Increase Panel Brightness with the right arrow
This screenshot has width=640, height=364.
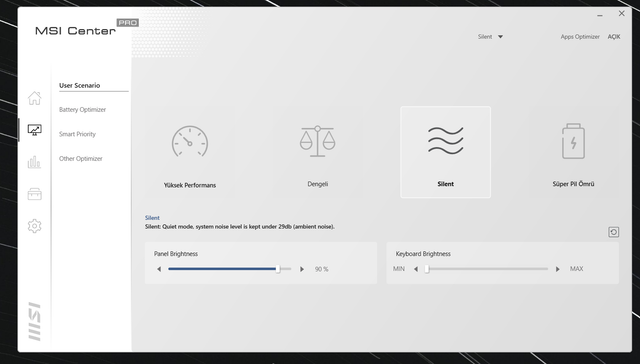[302, 269]
